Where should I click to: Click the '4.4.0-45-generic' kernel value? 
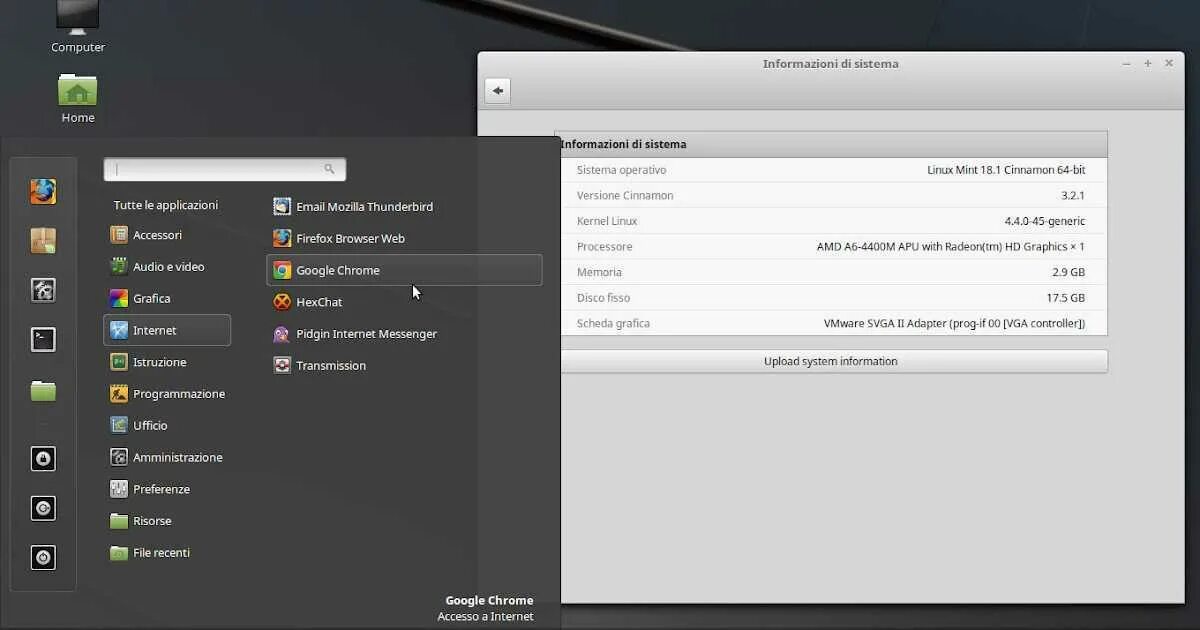click(x=1045, y=221)
